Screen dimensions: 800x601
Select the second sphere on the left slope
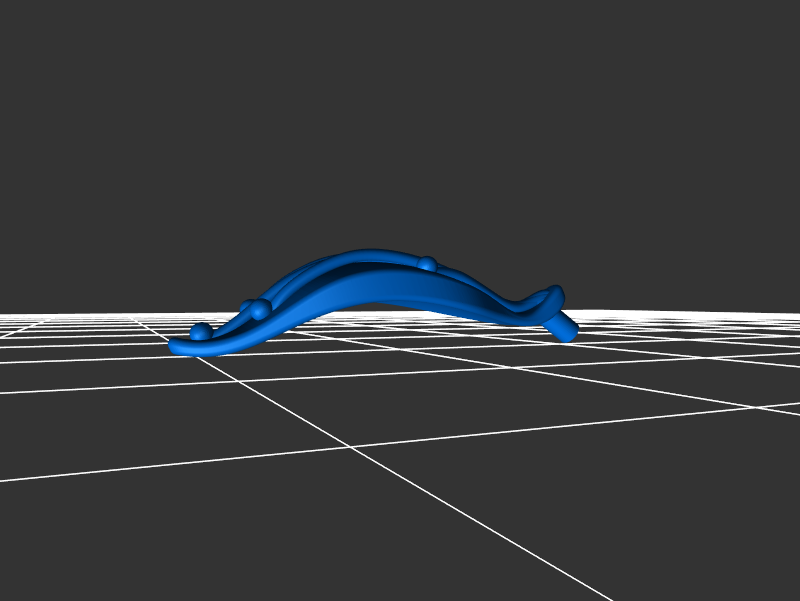point(260,308)
